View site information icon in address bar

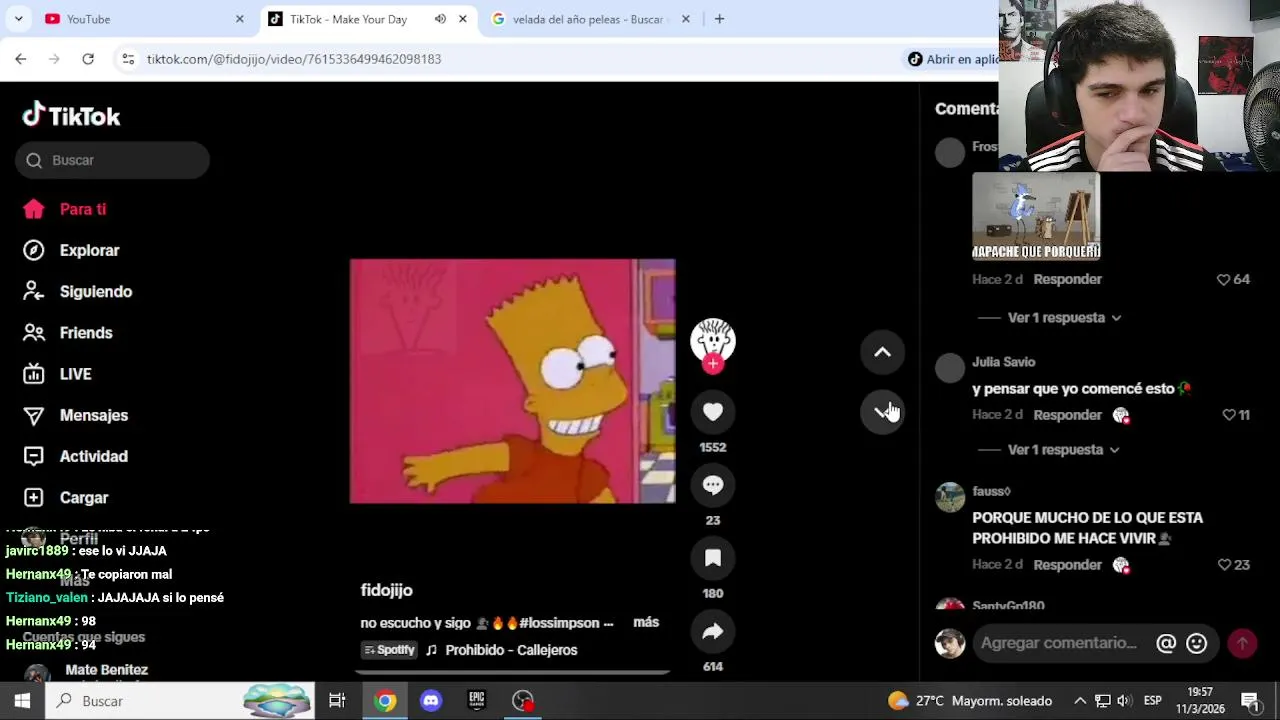point(128,59)
